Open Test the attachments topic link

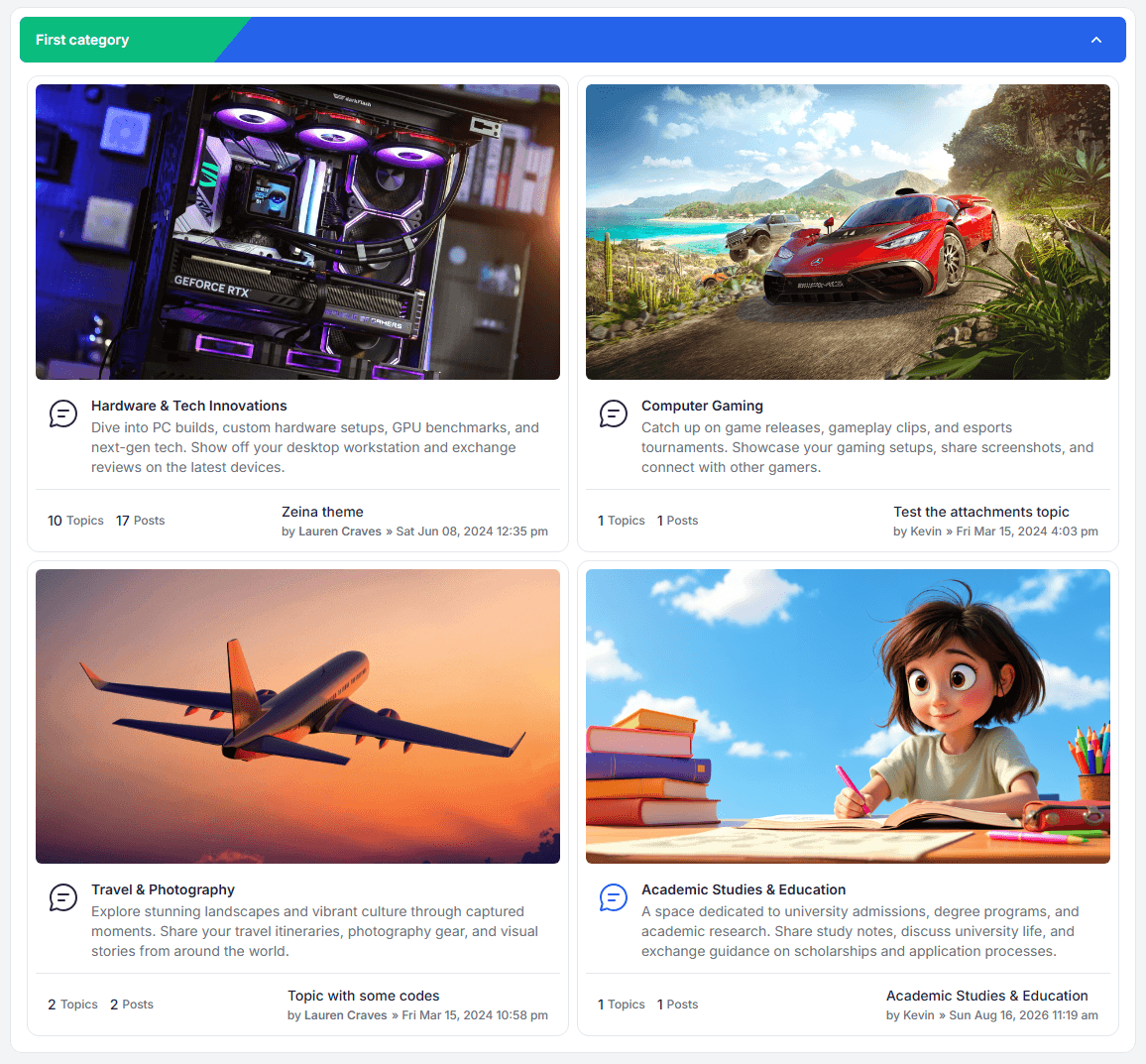pos(980,512)
